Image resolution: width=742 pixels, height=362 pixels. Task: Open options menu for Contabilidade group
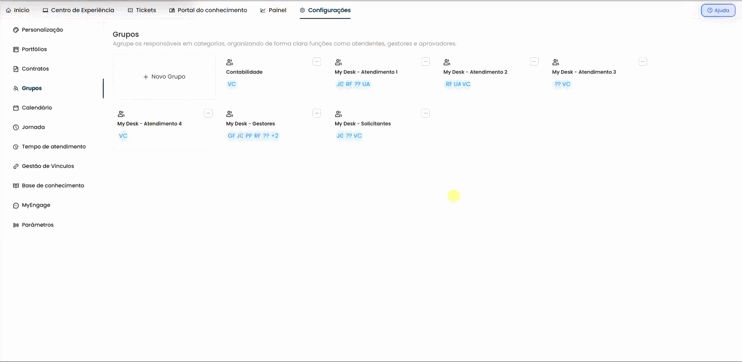point(317,62)
